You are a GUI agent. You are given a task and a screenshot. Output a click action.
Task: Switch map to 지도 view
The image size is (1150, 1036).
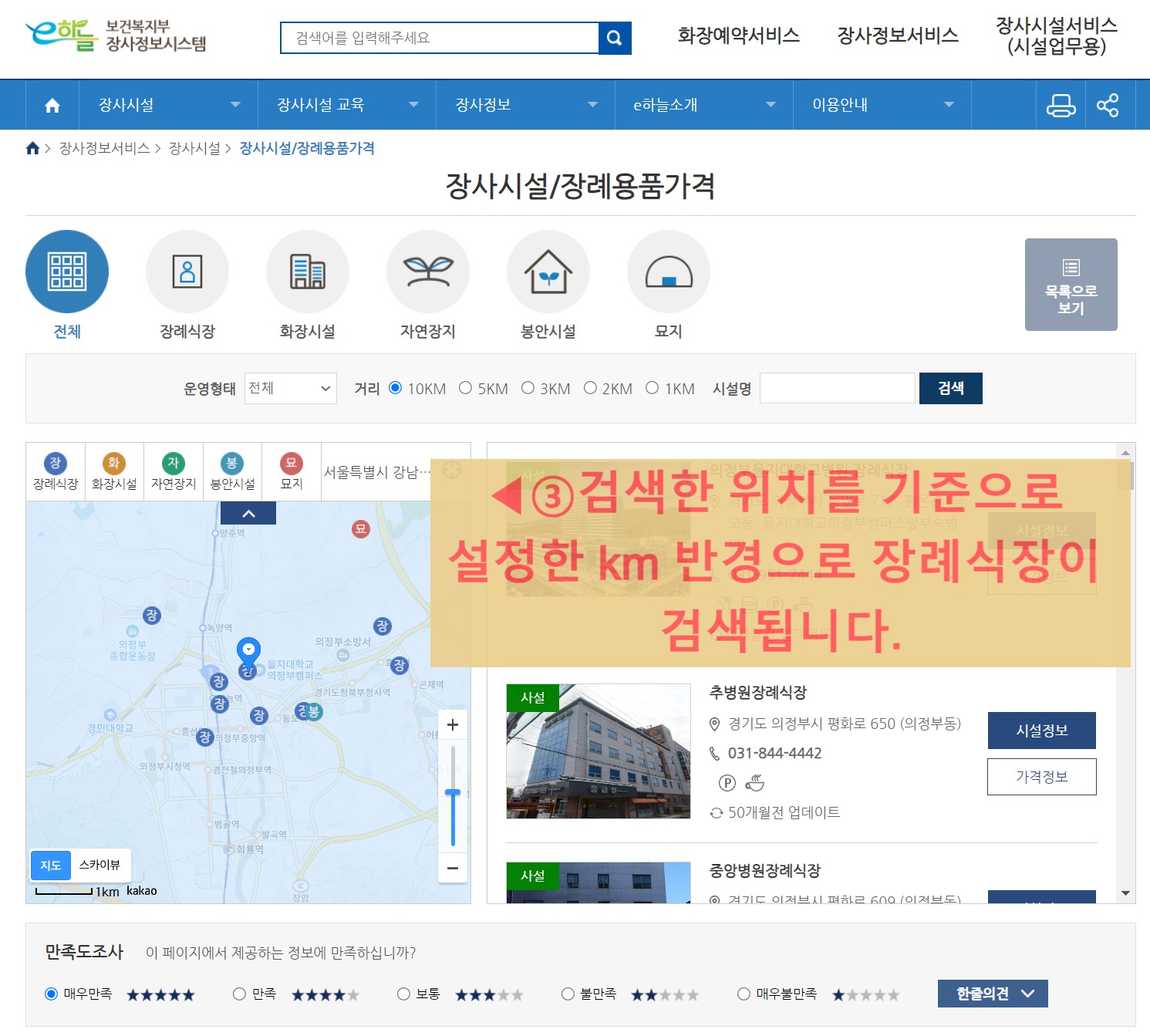(51, 866)
